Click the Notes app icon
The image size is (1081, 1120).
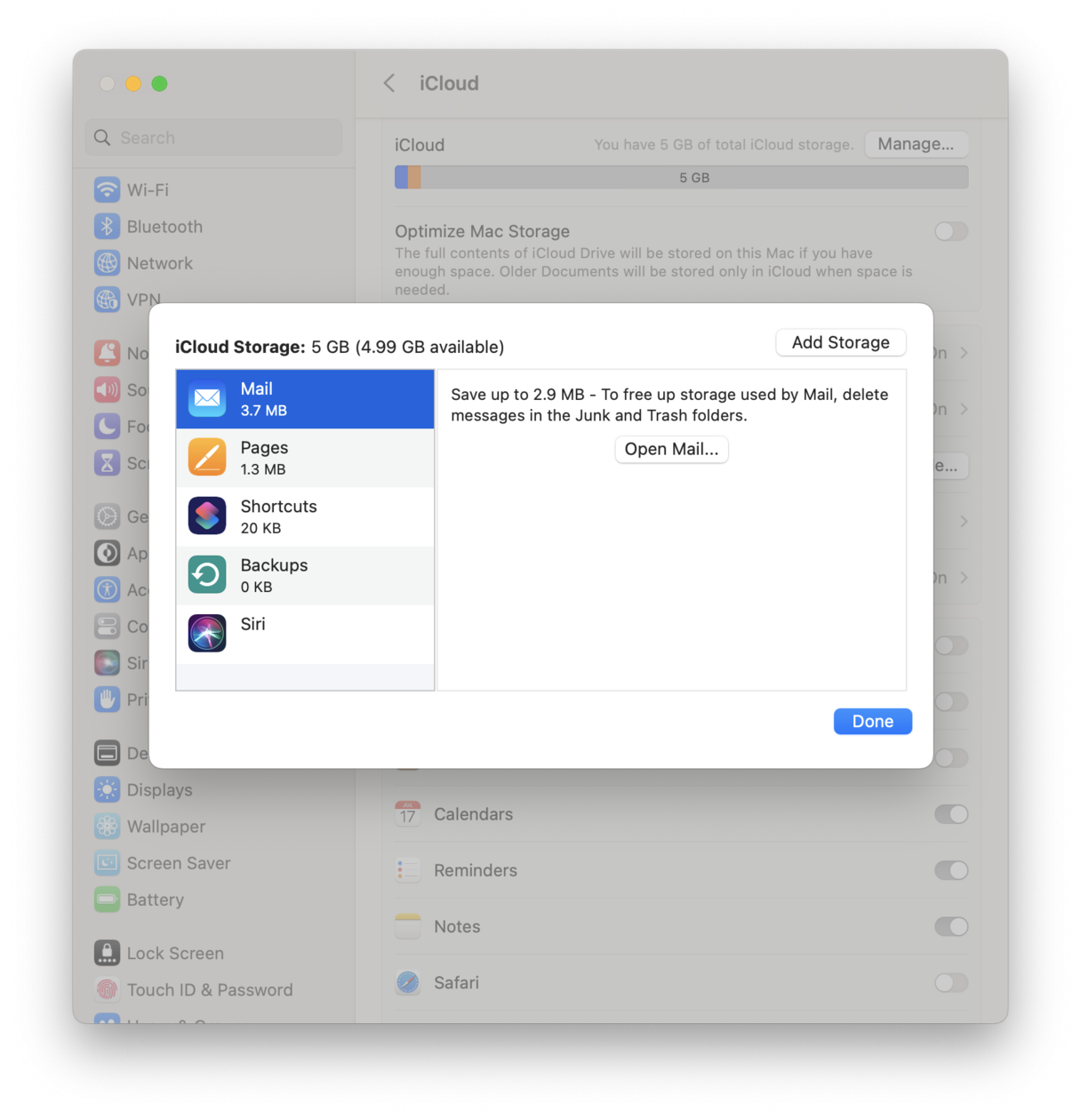click(408, 926)
